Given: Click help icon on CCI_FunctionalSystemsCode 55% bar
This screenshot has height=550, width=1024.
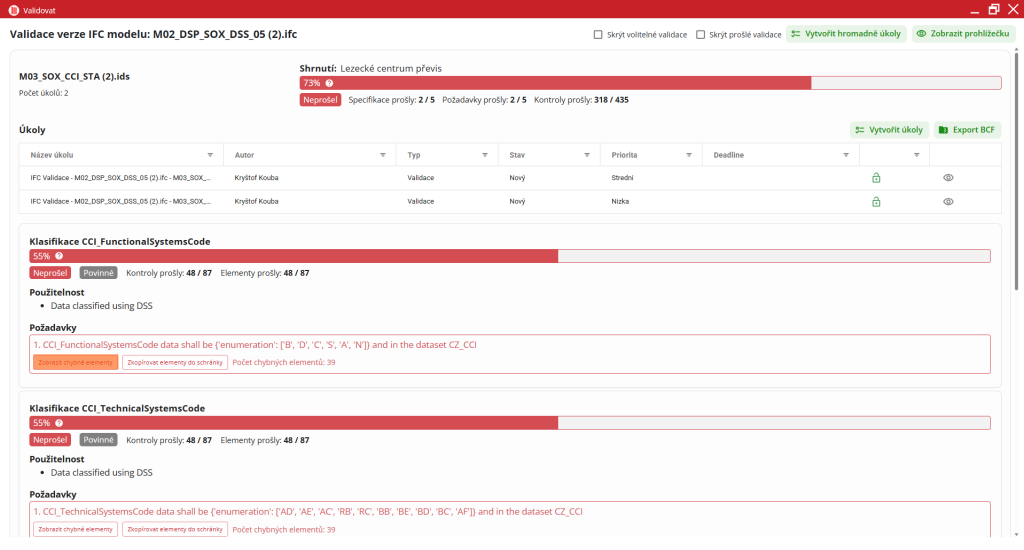Looking at the screenshot, I should click(x=59, y=256).
